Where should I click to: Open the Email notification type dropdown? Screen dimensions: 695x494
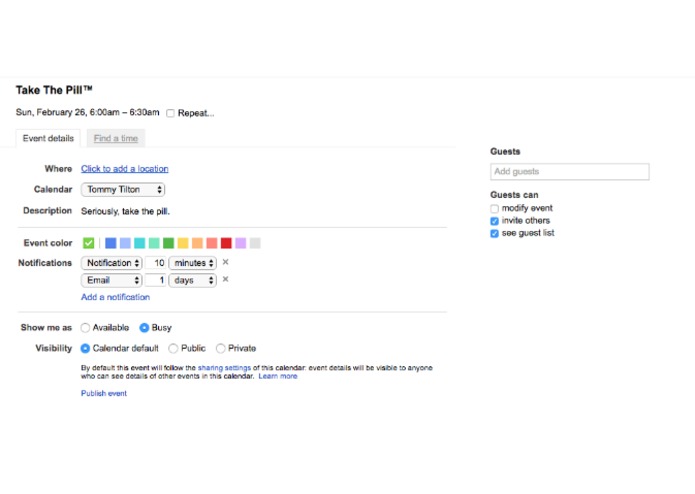tap(112, 280)
